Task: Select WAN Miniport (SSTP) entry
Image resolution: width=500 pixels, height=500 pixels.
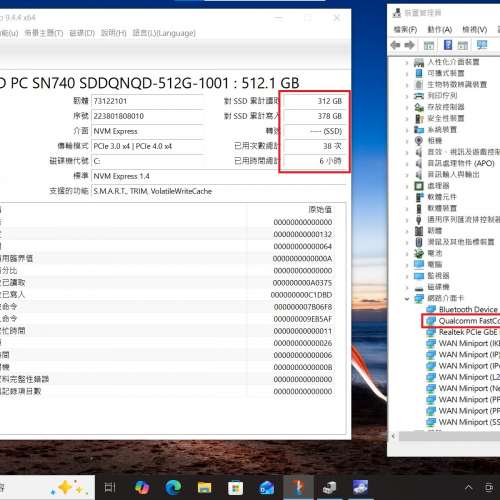Action: tap(469, 422)
